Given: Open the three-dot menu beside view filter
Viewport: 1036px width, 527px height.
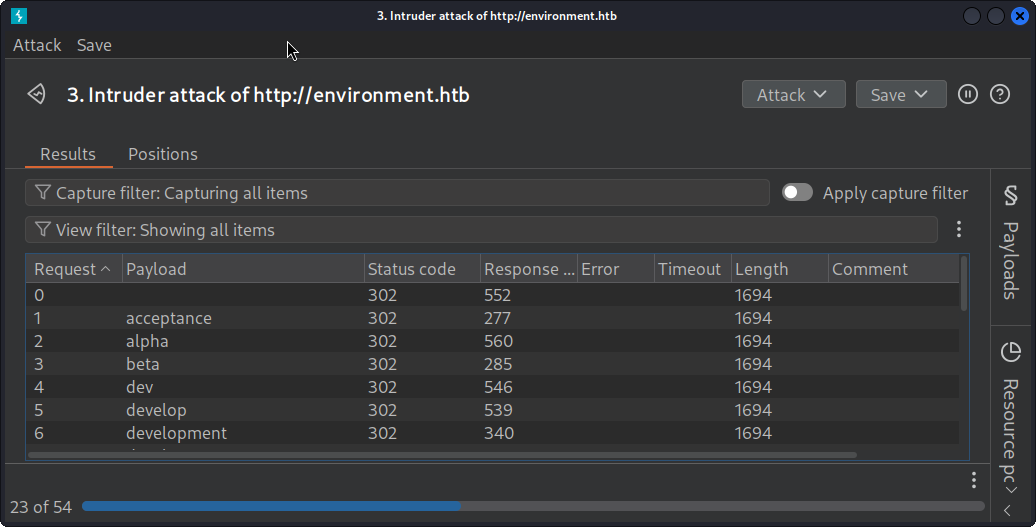Looking at the screenshot, I should pyautogui.click(x=959, y=229).
